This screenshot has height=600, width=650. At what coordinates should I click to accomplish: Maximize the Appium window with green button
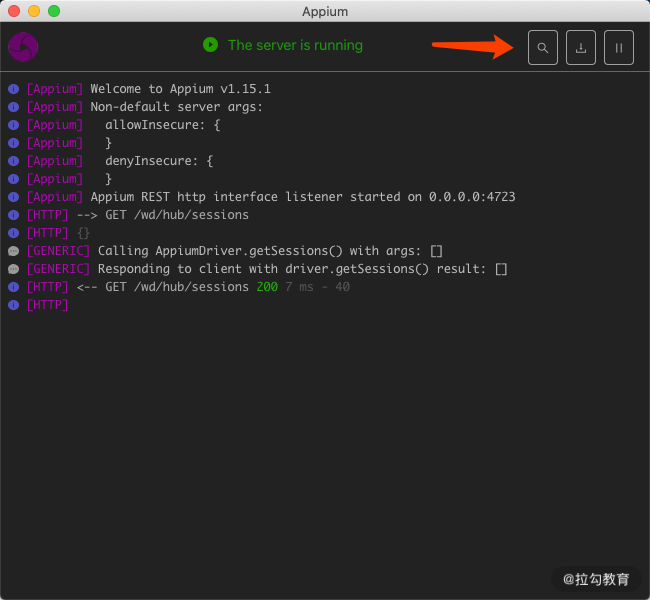tap(54, 11)
